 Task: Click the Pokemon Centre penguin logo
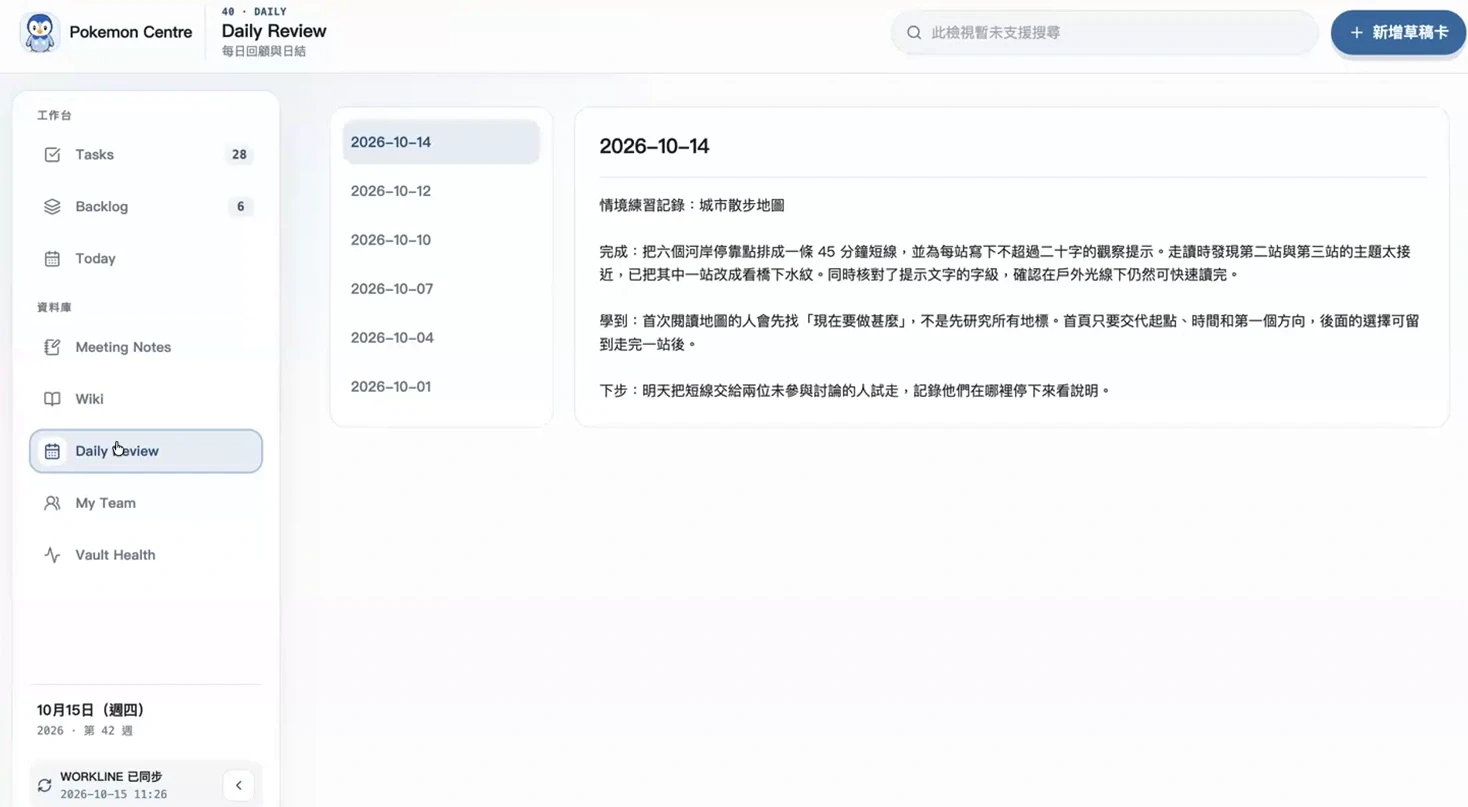(39, 33)
